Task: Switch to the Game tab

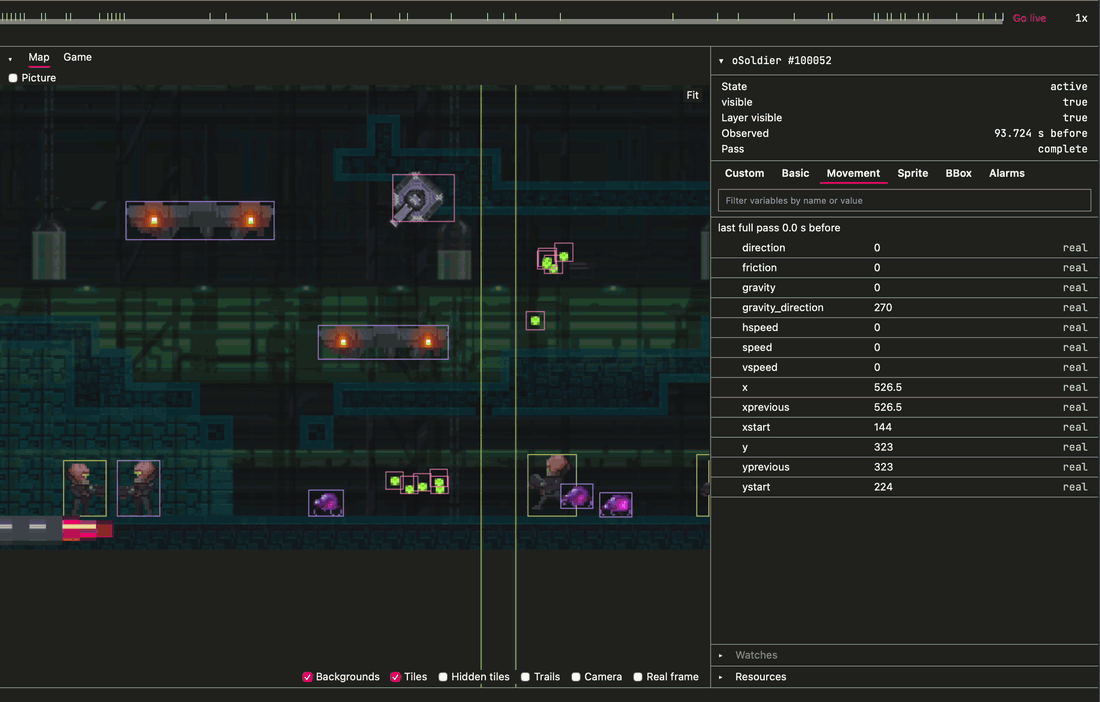Action: tap(77, 58)
